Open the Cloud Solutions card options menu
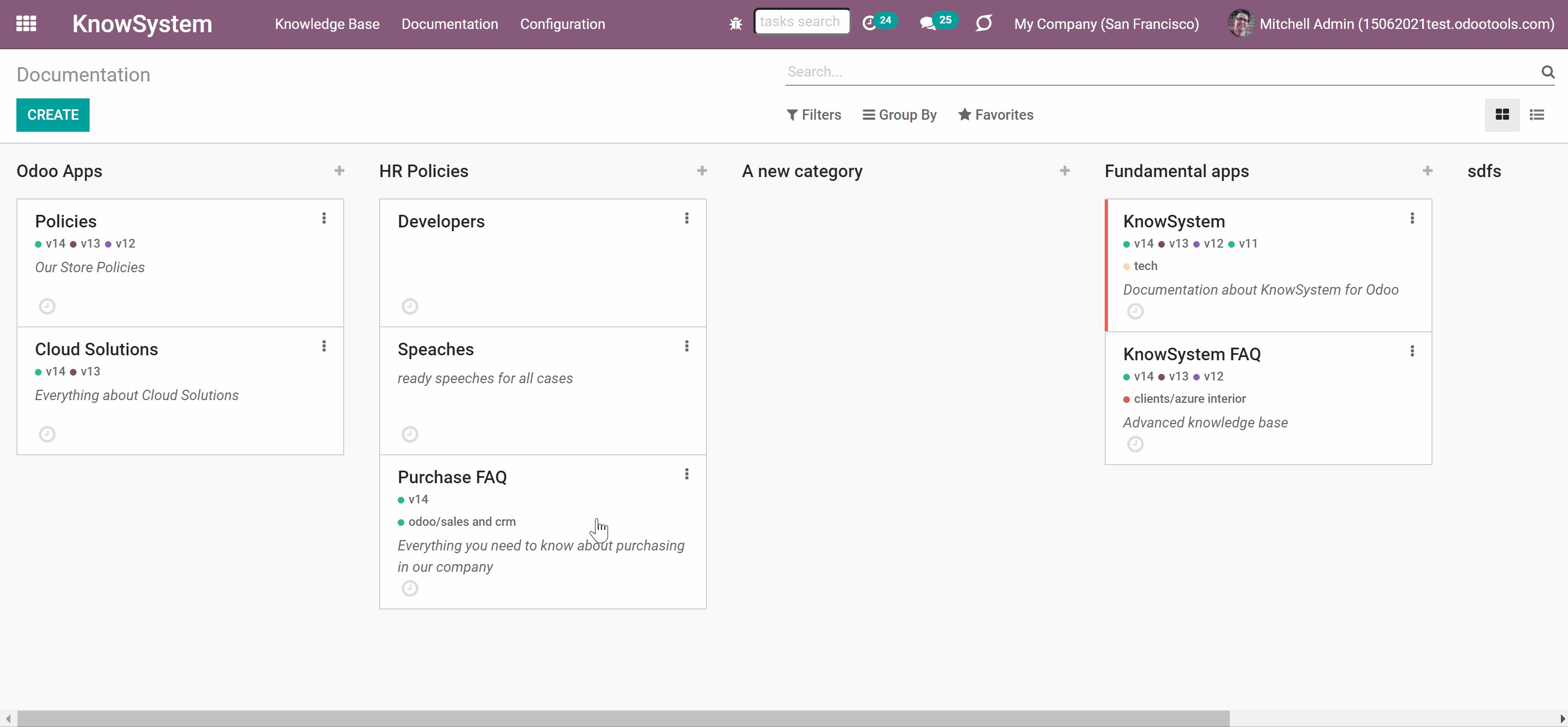1568x727 pixels. click(324, 346)
